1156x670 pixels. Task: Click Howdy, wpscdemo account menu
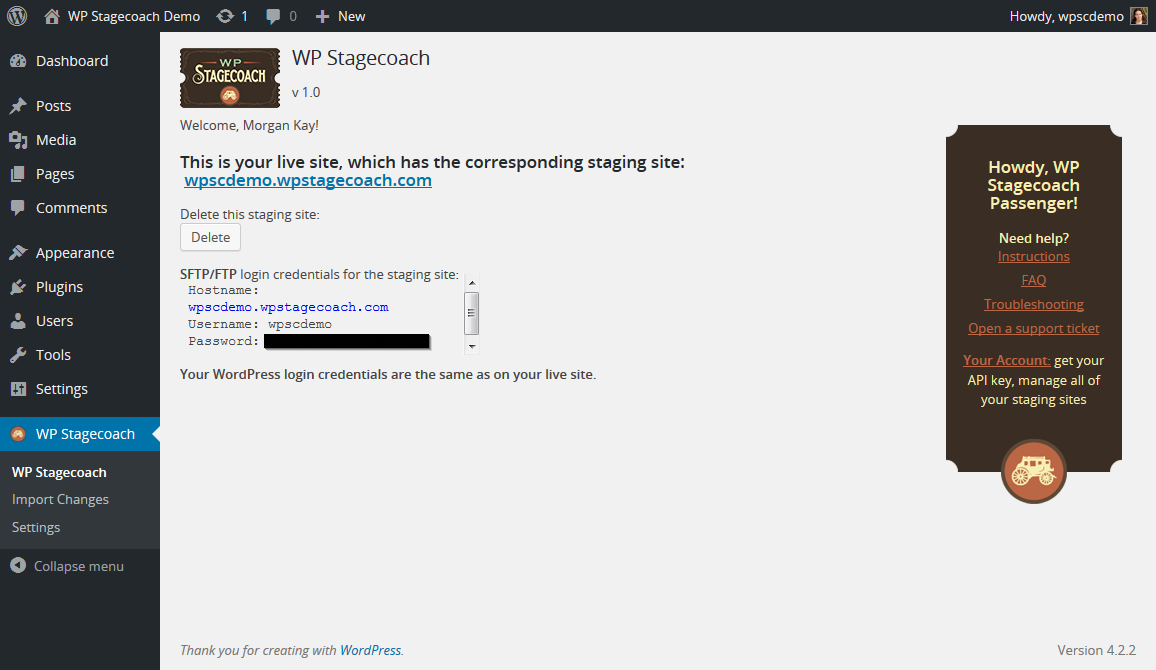point(1067,16)
